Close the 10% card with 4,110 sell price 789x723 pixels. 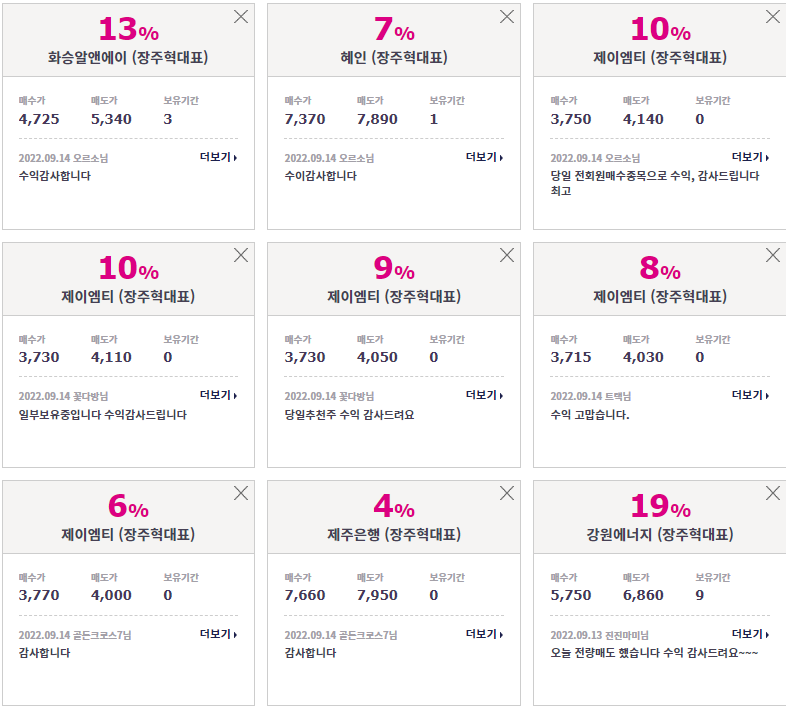pos(241,255)
